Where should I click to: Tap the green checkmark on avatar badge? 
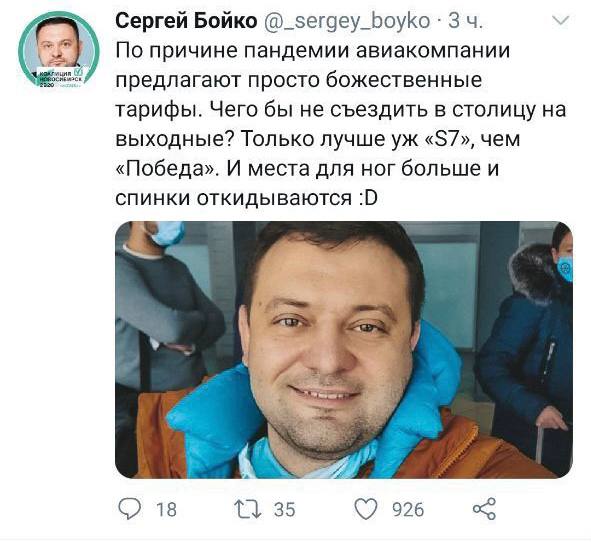tap(79, 71)
